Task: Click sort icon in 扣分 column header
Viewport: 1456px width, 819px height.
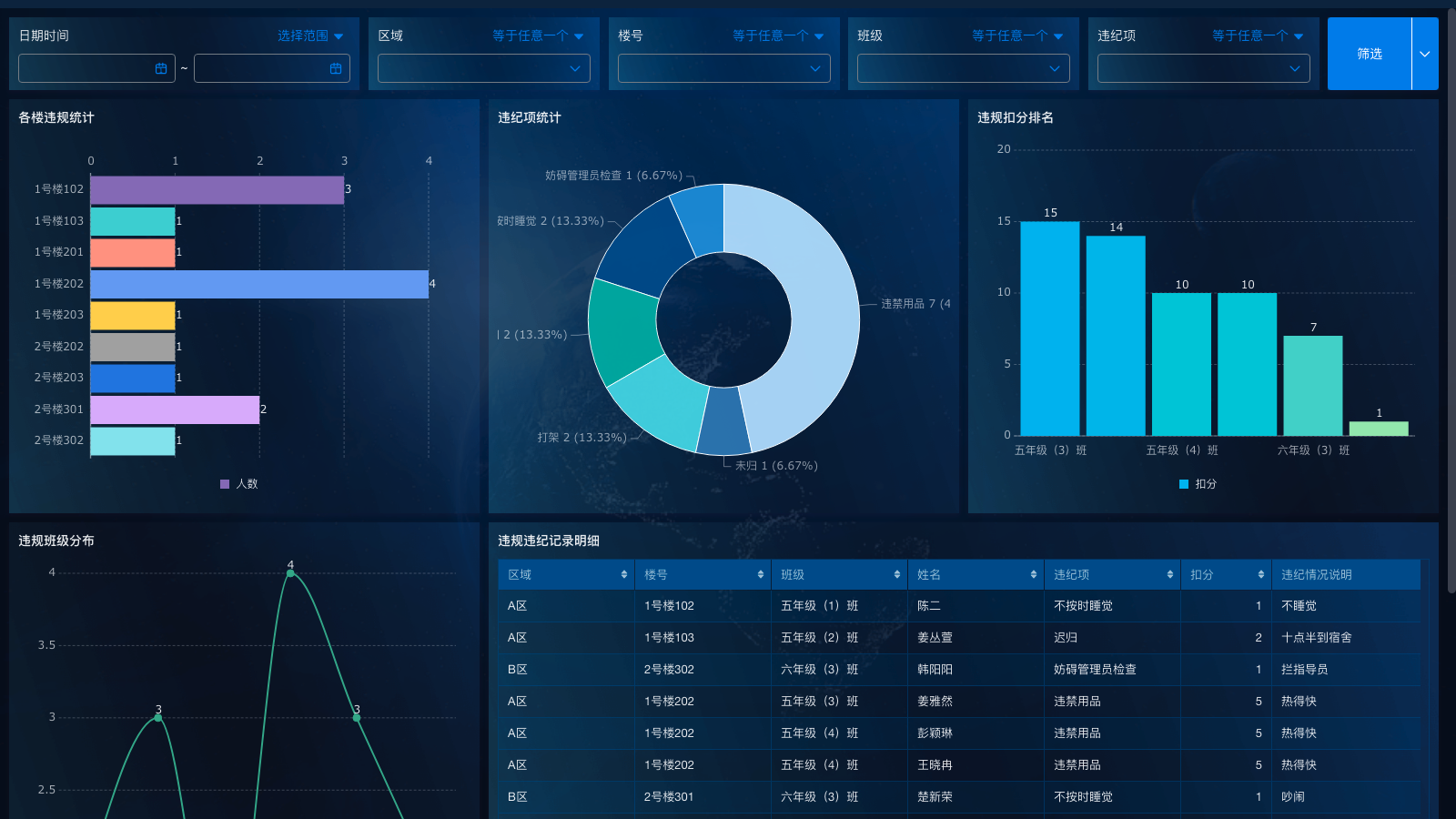Action: point(1261,574)
